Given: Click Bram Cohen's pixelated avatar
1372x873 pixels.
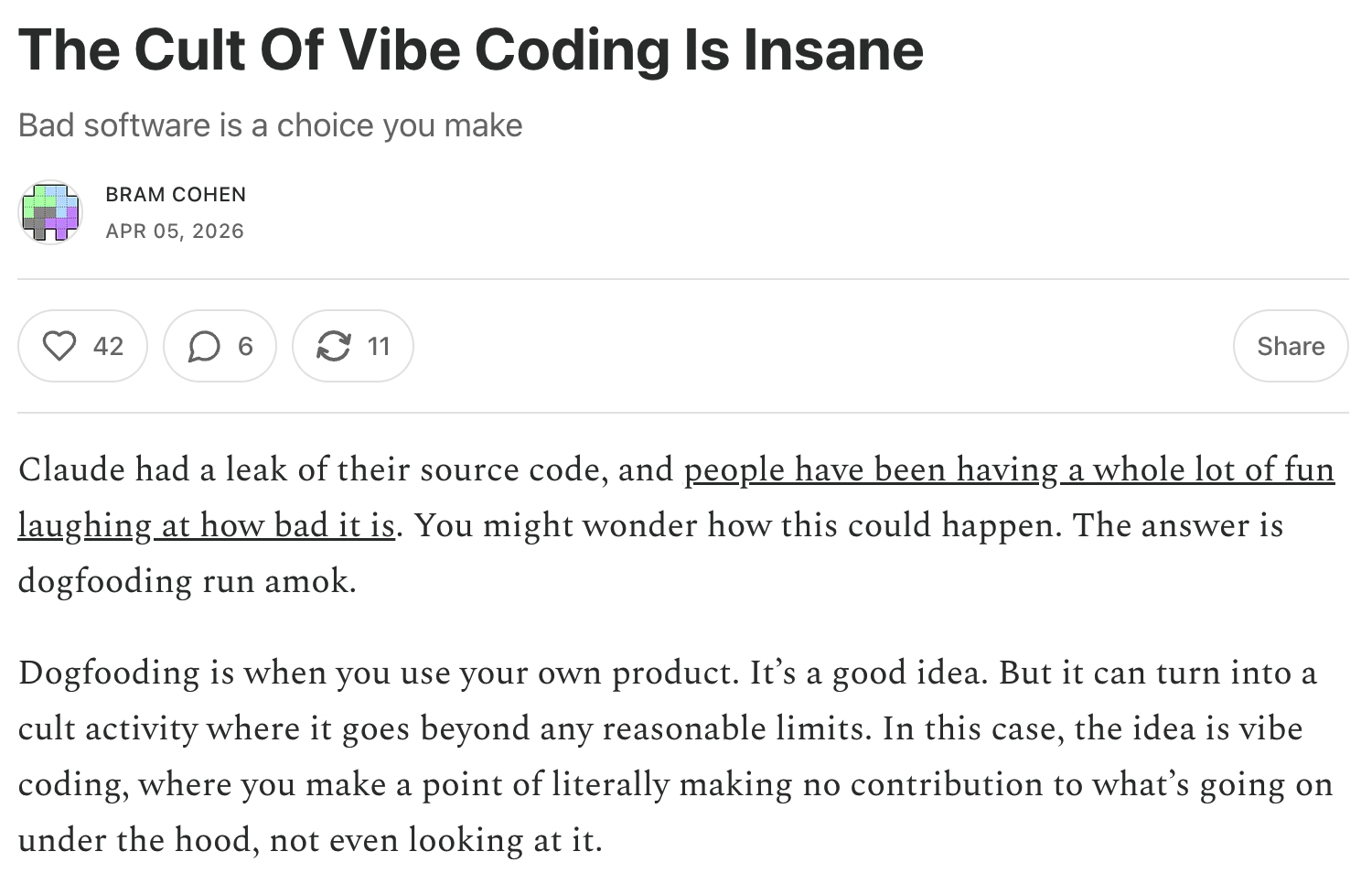Looking at the screenshot, I should point(50,212).
